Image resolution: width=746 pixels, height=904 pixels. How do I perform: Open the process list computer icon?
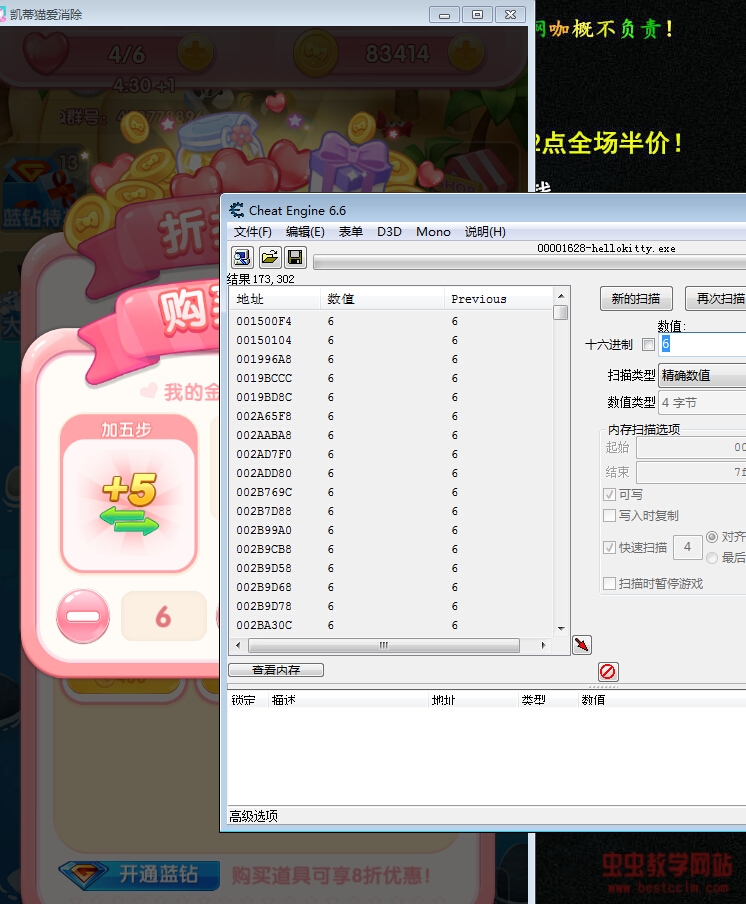242,257
